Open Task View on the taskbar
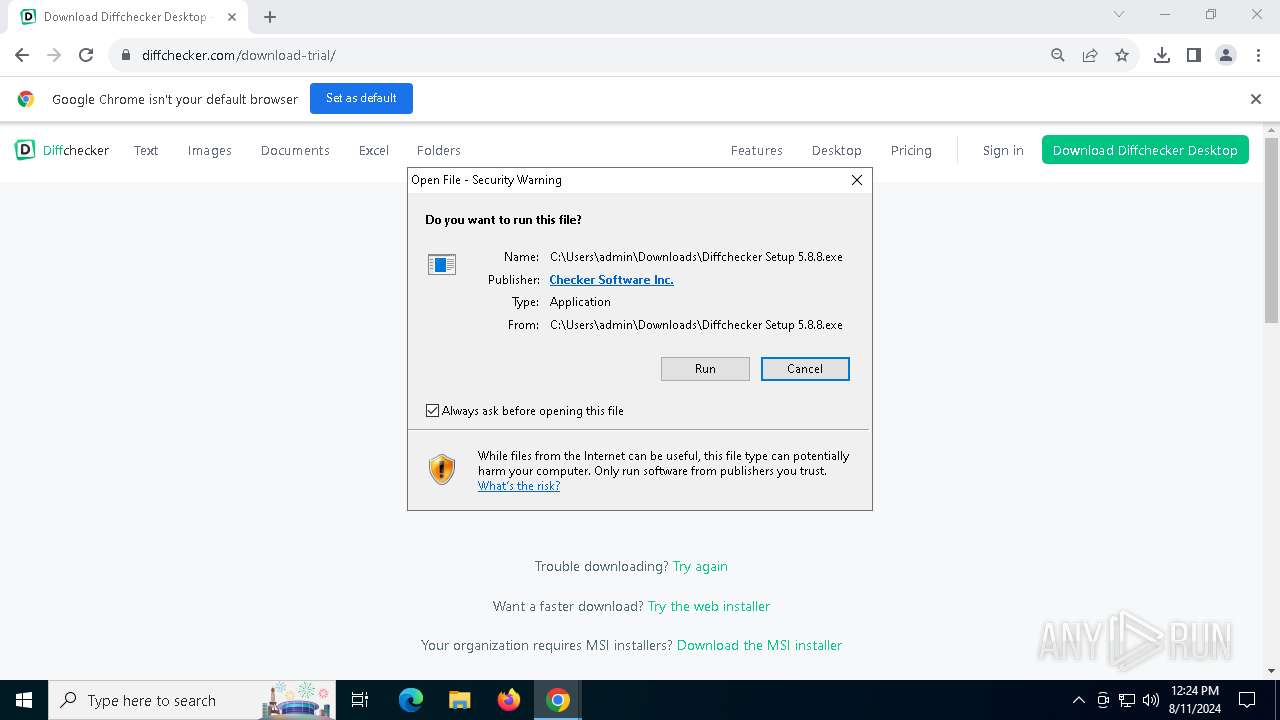Screen dimensions: 1280x720 [x=360, y=700]
